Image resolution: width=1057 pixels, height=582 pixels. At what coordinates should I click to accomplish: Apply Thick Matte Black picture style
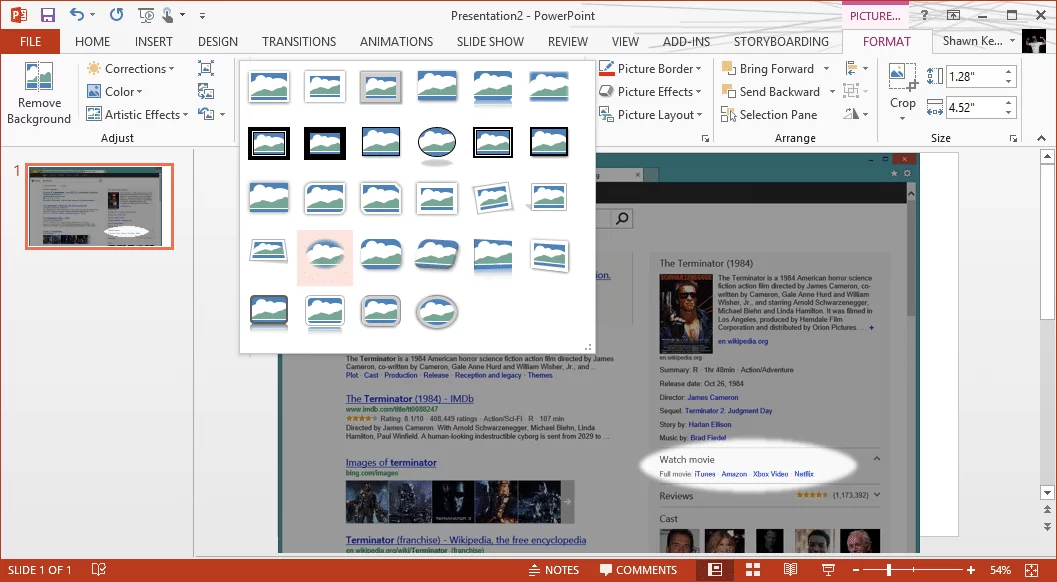[x=325, y=143]
